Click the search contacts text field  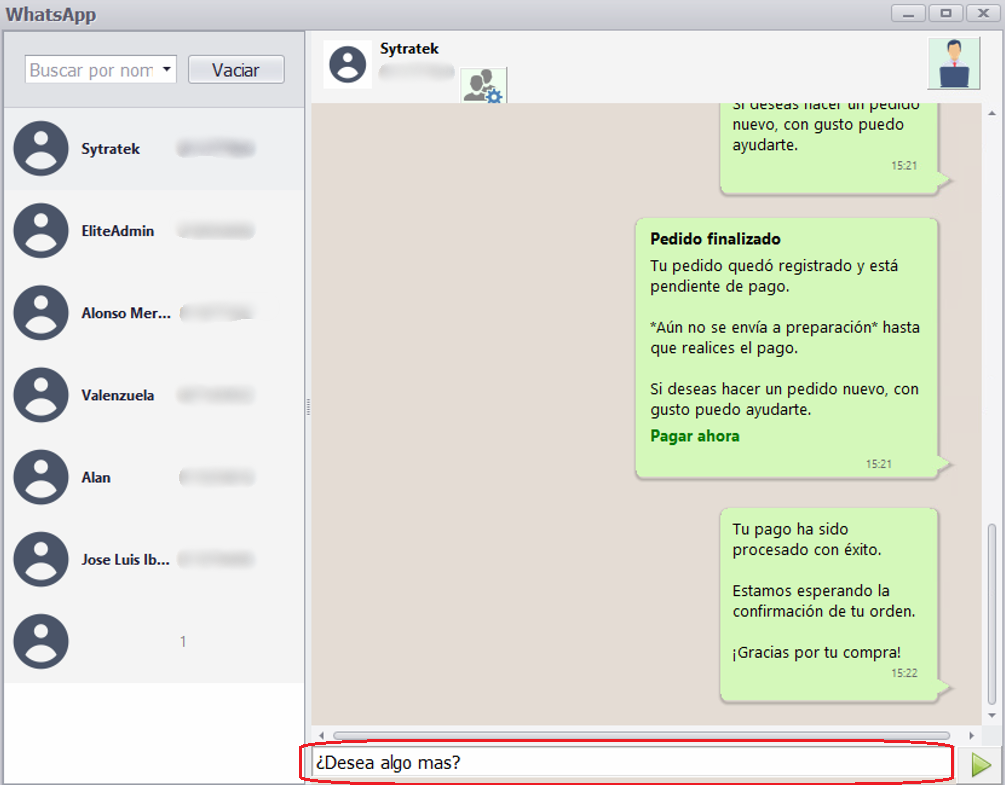91,70
